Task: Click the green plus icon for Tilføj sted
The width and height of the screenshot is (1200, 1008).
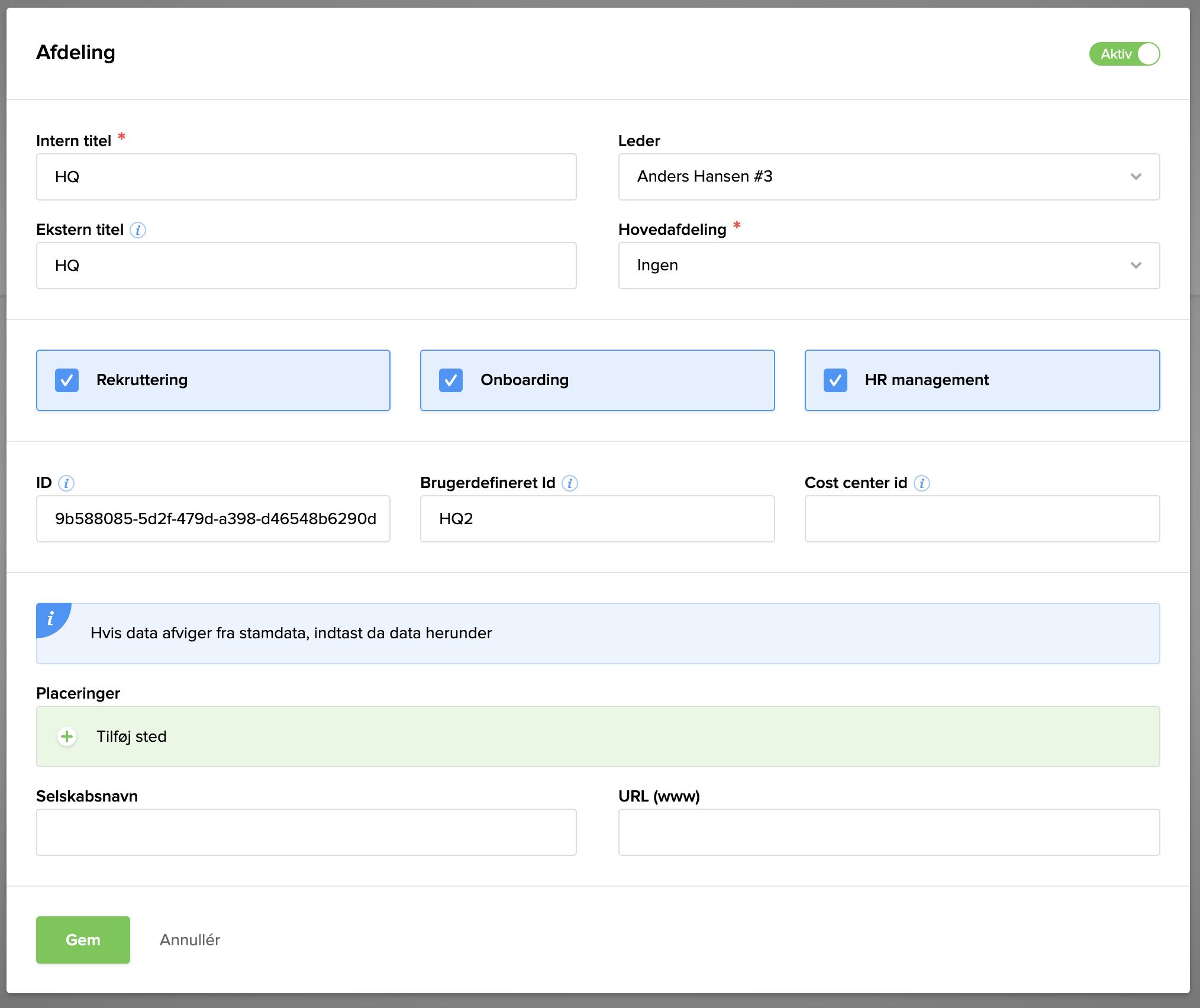Action: [x=67, y=736]
